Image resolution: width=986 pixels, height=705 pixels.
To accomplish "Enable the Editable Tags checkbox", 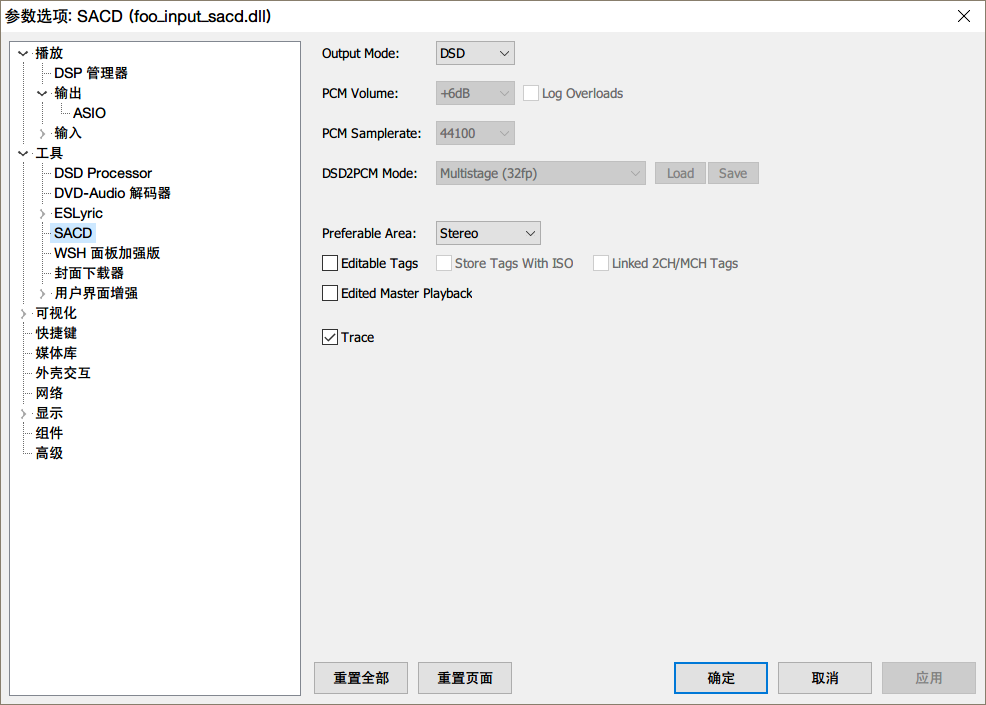I will click(330, 263).
